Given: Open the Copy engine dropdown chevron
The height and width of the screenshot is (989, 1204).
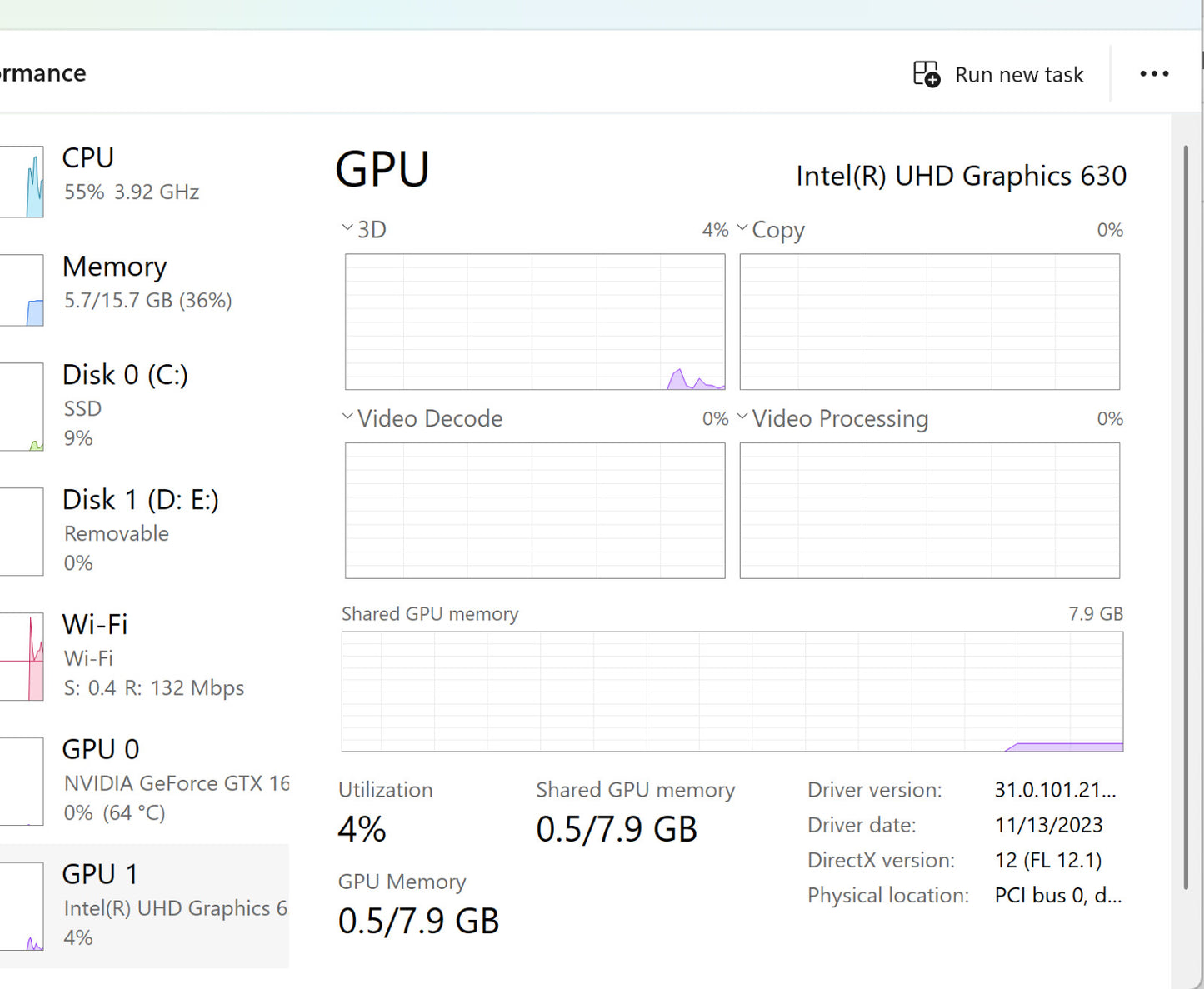Looking at the screenshot, I should pyautogui.click(x=742, y=228).
